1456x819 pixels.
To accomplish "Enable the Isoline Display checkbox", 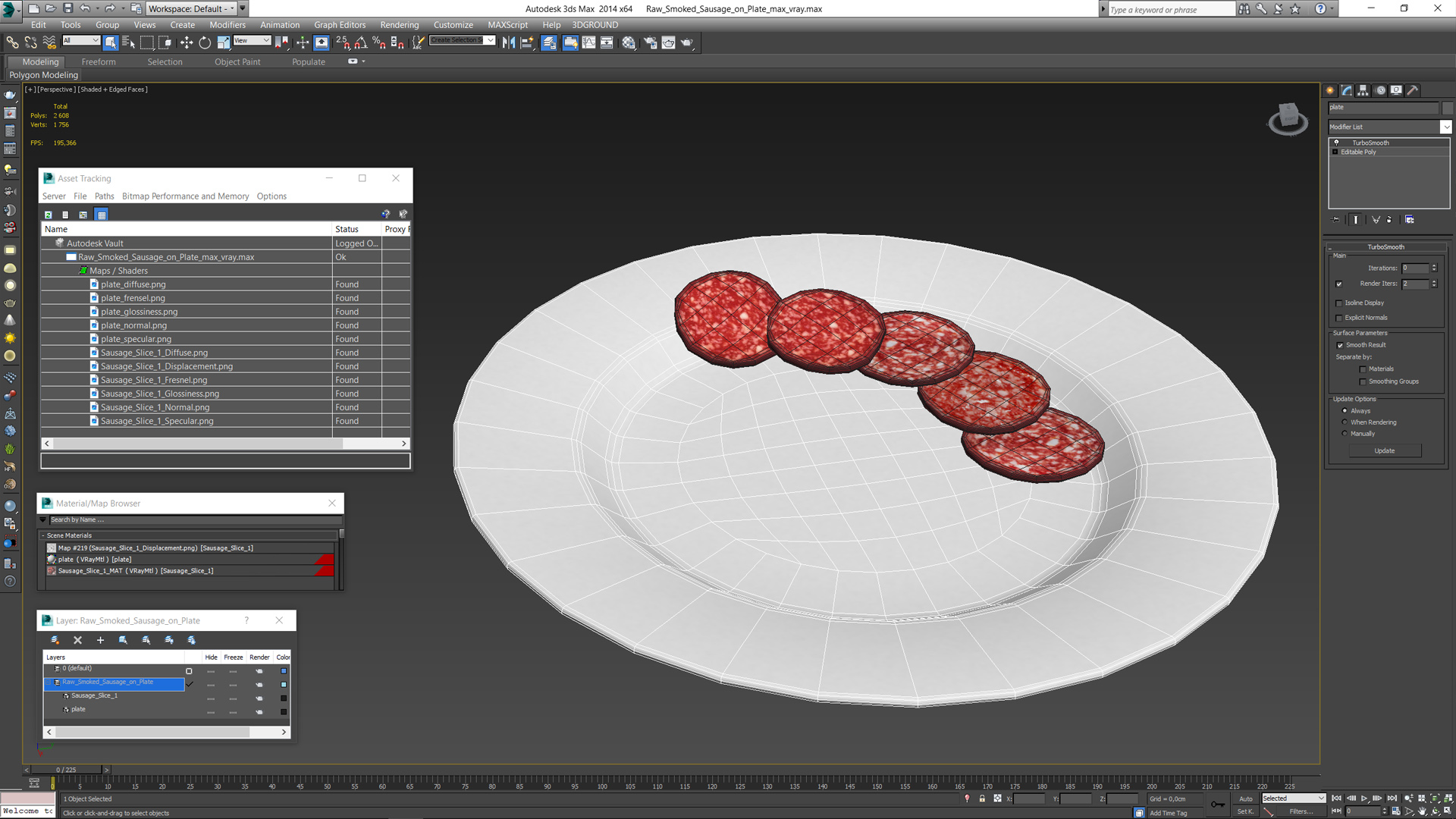I will (1339, 303).
